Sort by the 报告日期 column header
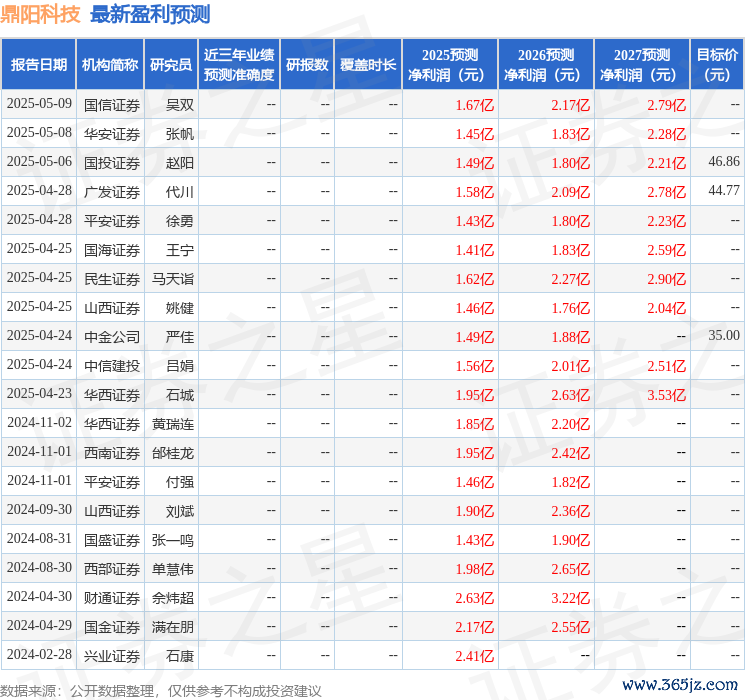This screenshot has width=745, height=700. coord(39,65)
